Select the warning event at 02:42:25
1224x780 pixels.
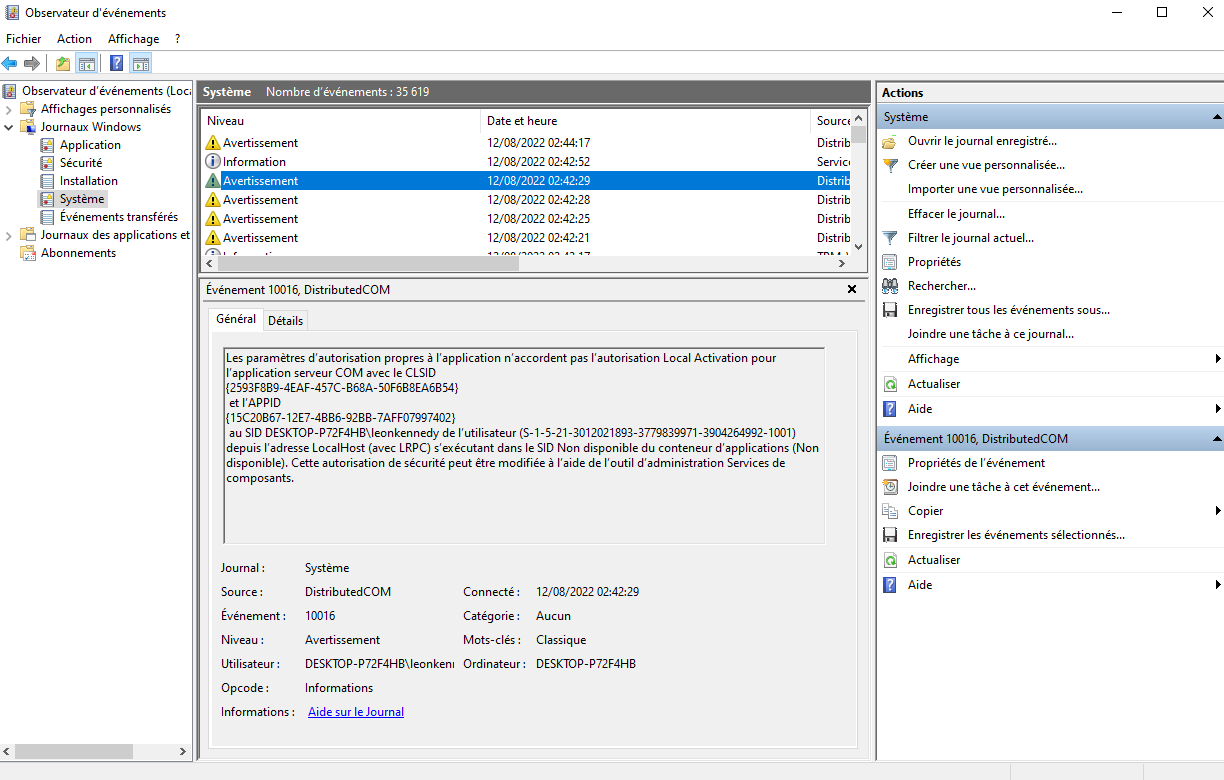click(x=526, y=219)
